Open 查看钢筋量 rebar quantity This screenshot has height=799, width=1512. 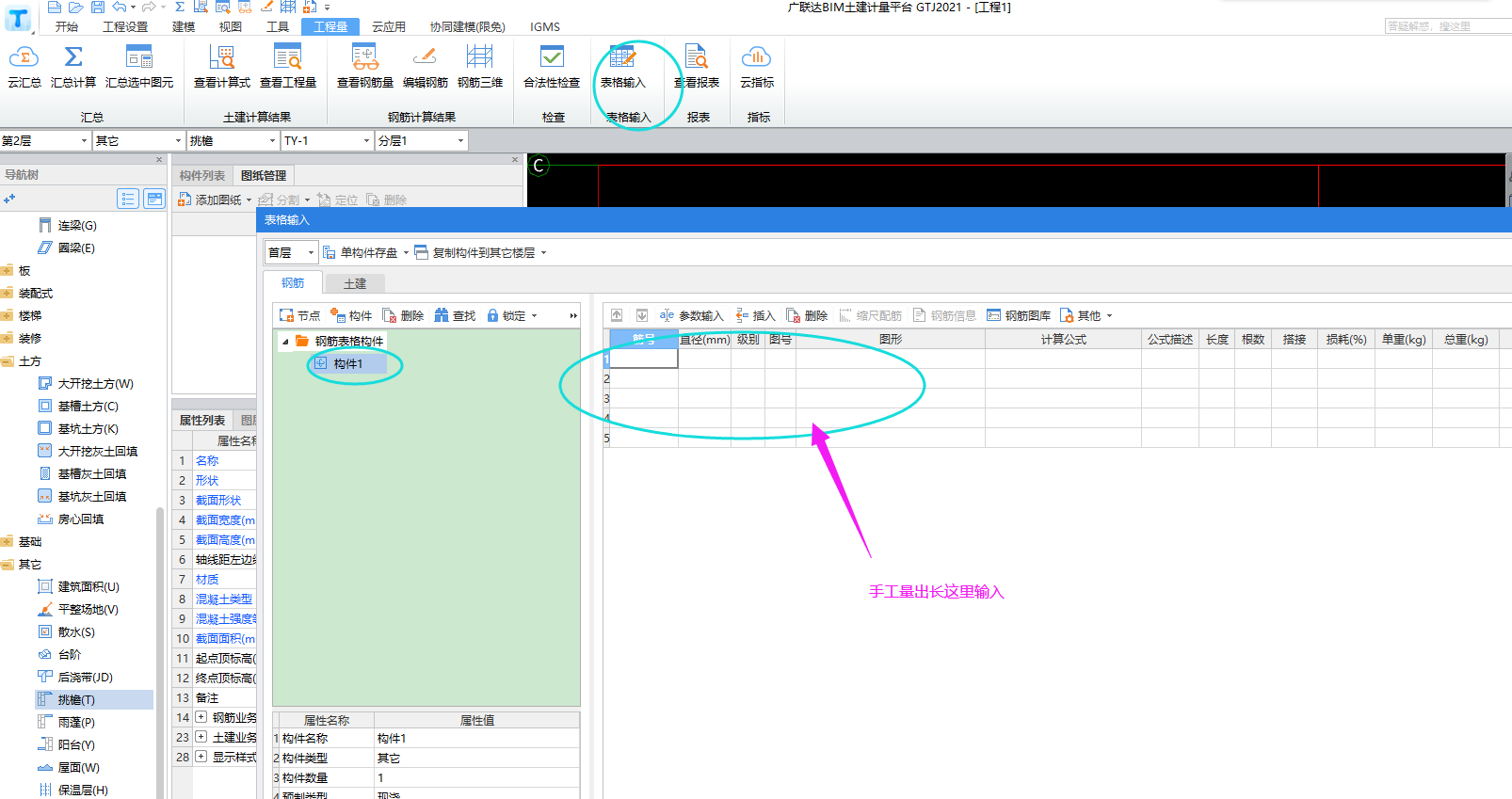365,66
